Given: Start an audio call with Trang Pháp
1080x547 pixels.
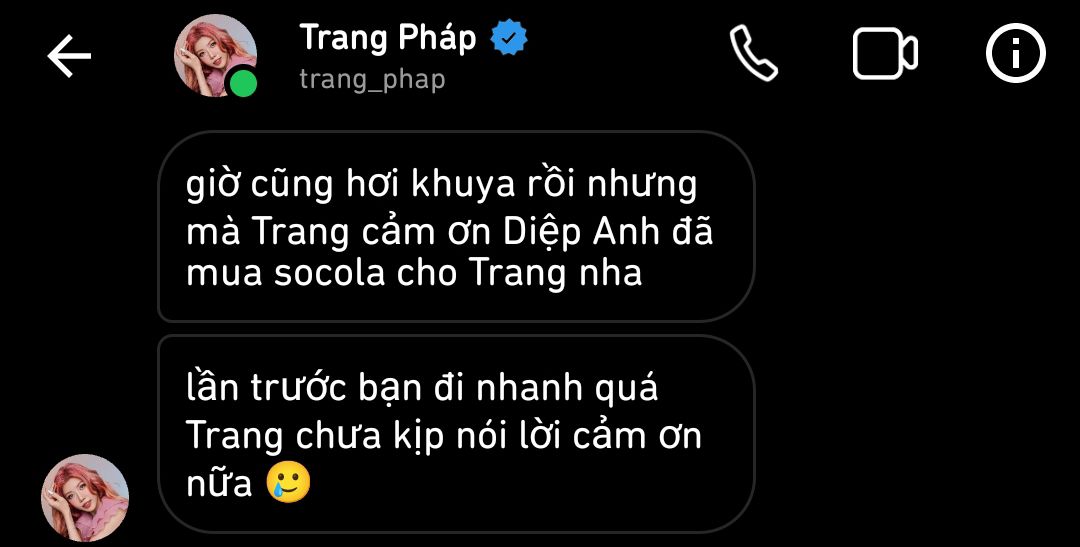Looking at the screenshot, I should coord(754,53).
